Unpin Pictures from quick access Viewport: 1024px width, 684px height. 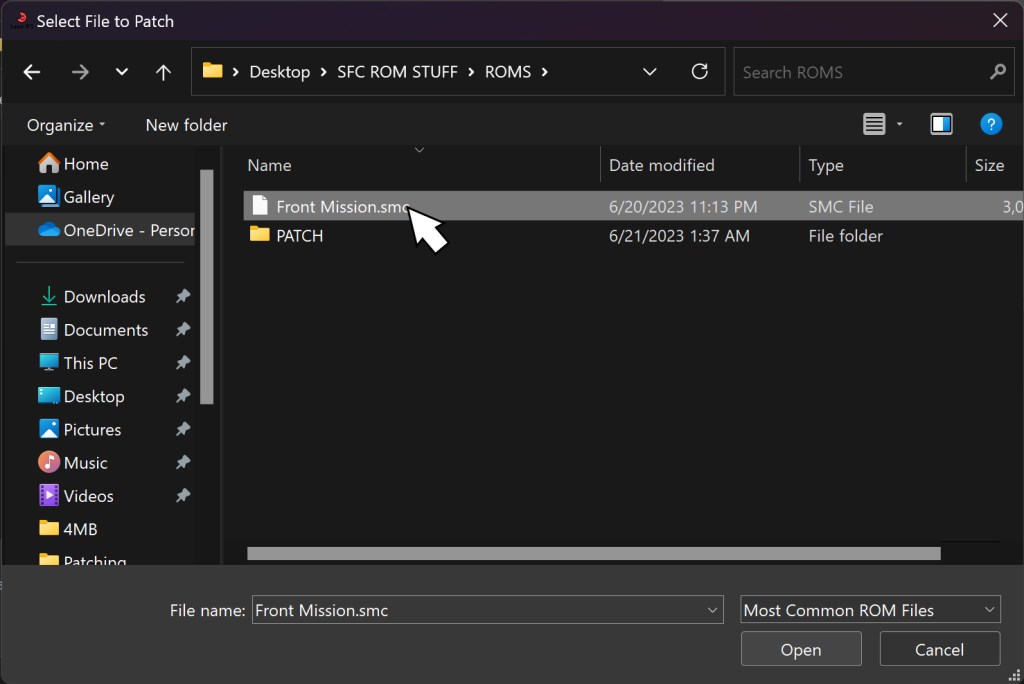click(182, 429)
